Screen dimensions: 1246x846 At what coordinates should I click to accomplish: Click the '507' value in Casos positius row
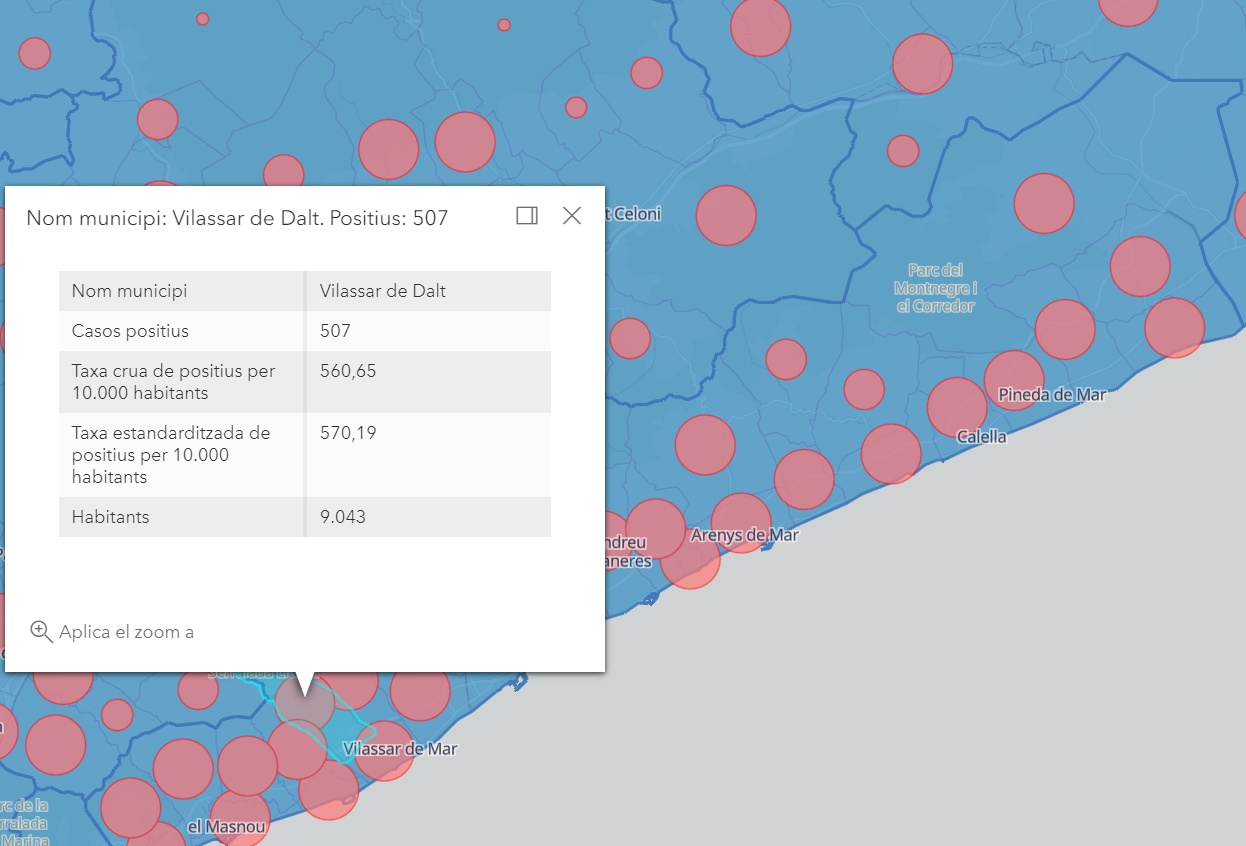tap(335, 331)
